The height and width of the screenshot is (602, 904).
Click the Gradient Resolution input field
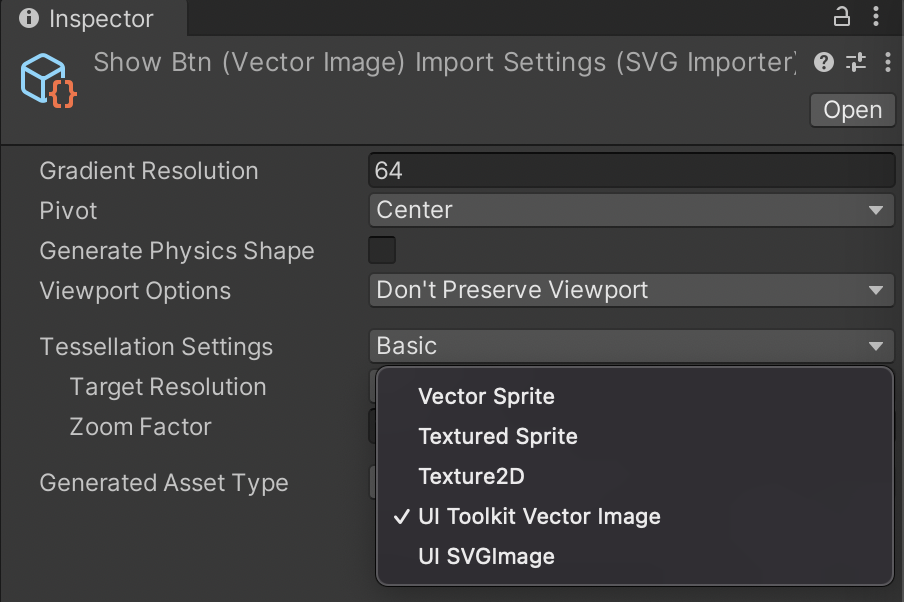click(x=630, y=170)
